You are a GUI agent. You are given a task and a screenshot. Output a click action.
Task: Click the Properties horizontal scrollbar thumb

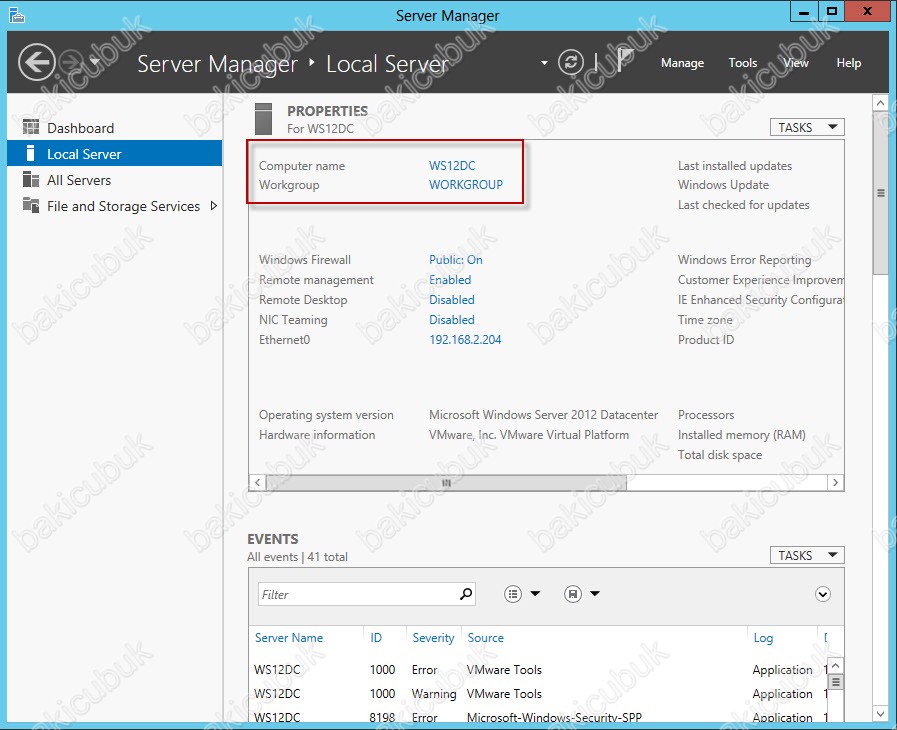446,483
